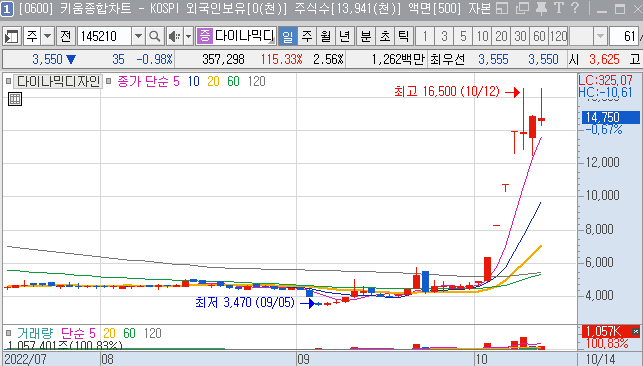This screenshot has height=366, width=643.
Task: Click the 다이나믹디자인 chart legend label
Action: (58, 81)
